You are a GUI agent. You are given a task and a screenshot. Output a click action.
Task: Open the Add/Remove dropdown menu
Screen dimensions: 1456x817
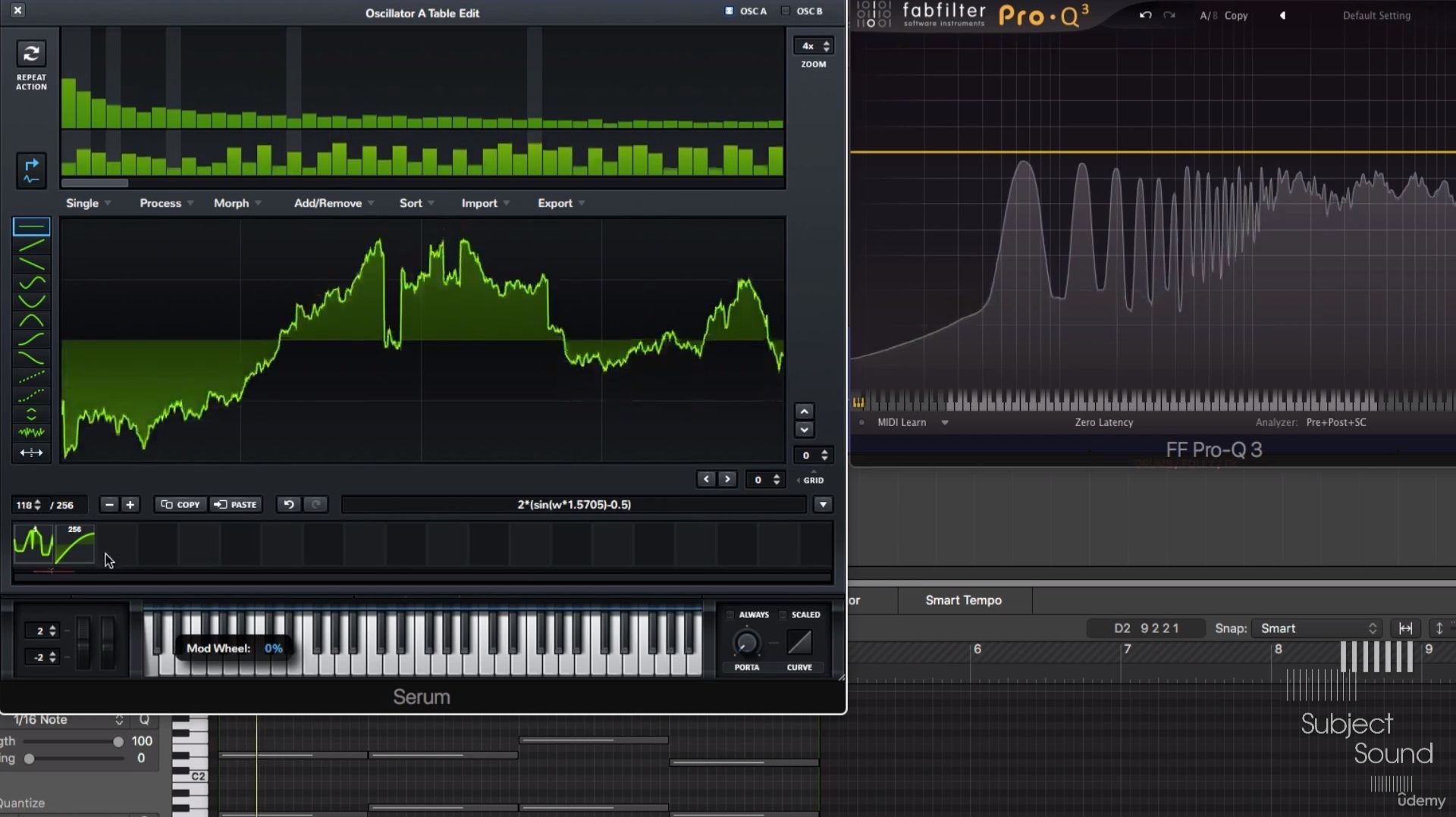(334, 203)
